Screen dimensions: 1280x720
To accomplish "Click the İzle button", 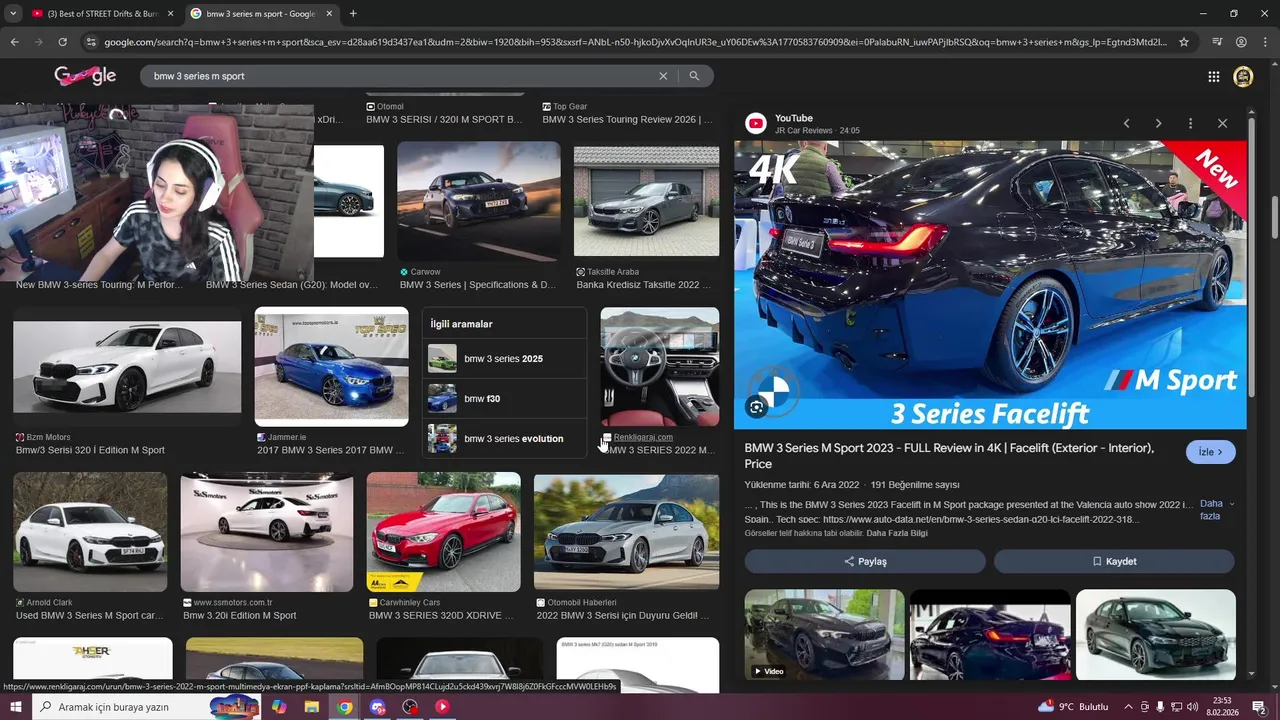I will point(1211,452).
